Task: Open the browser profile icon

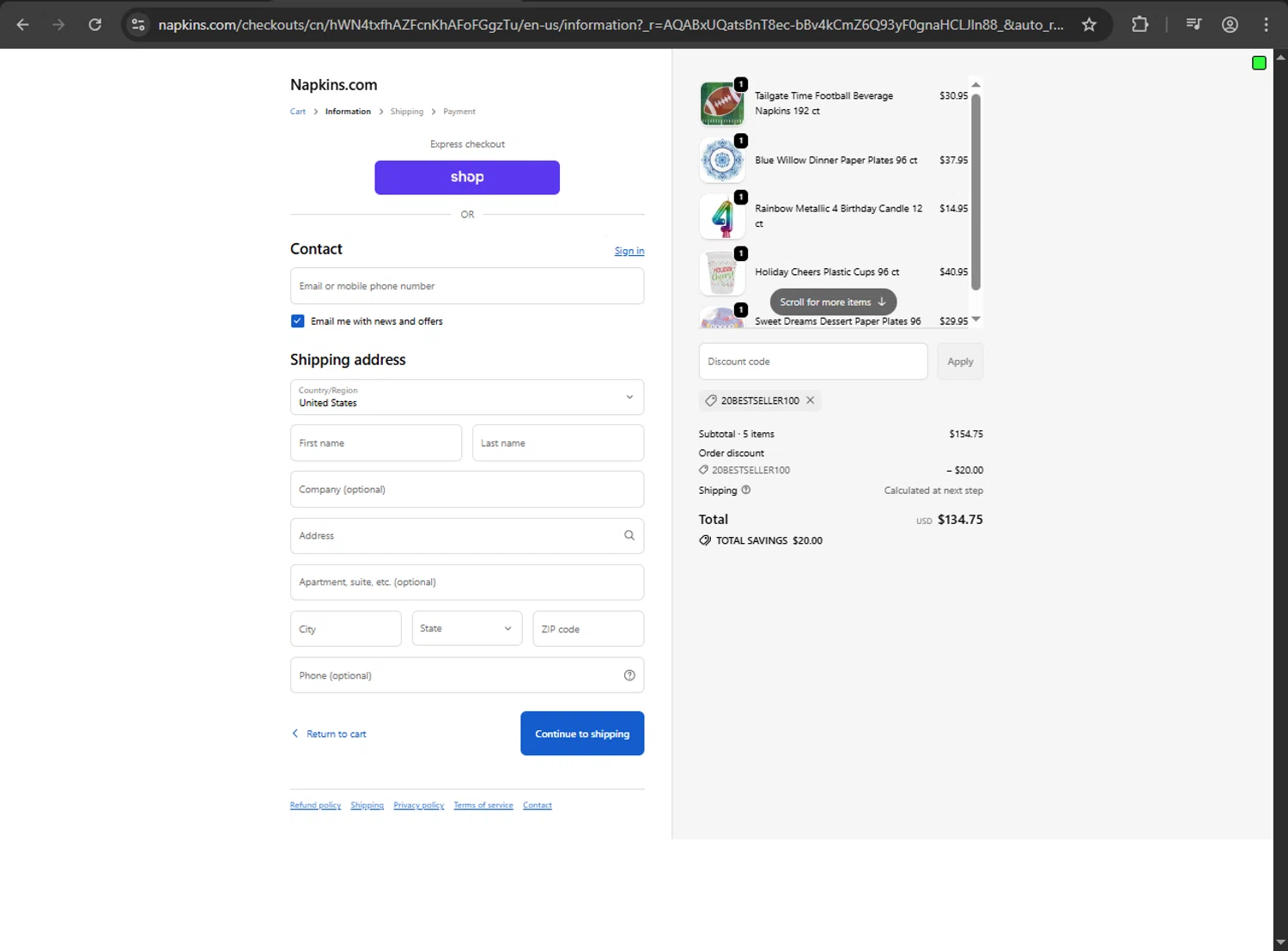Action: tap(1230, 25)
